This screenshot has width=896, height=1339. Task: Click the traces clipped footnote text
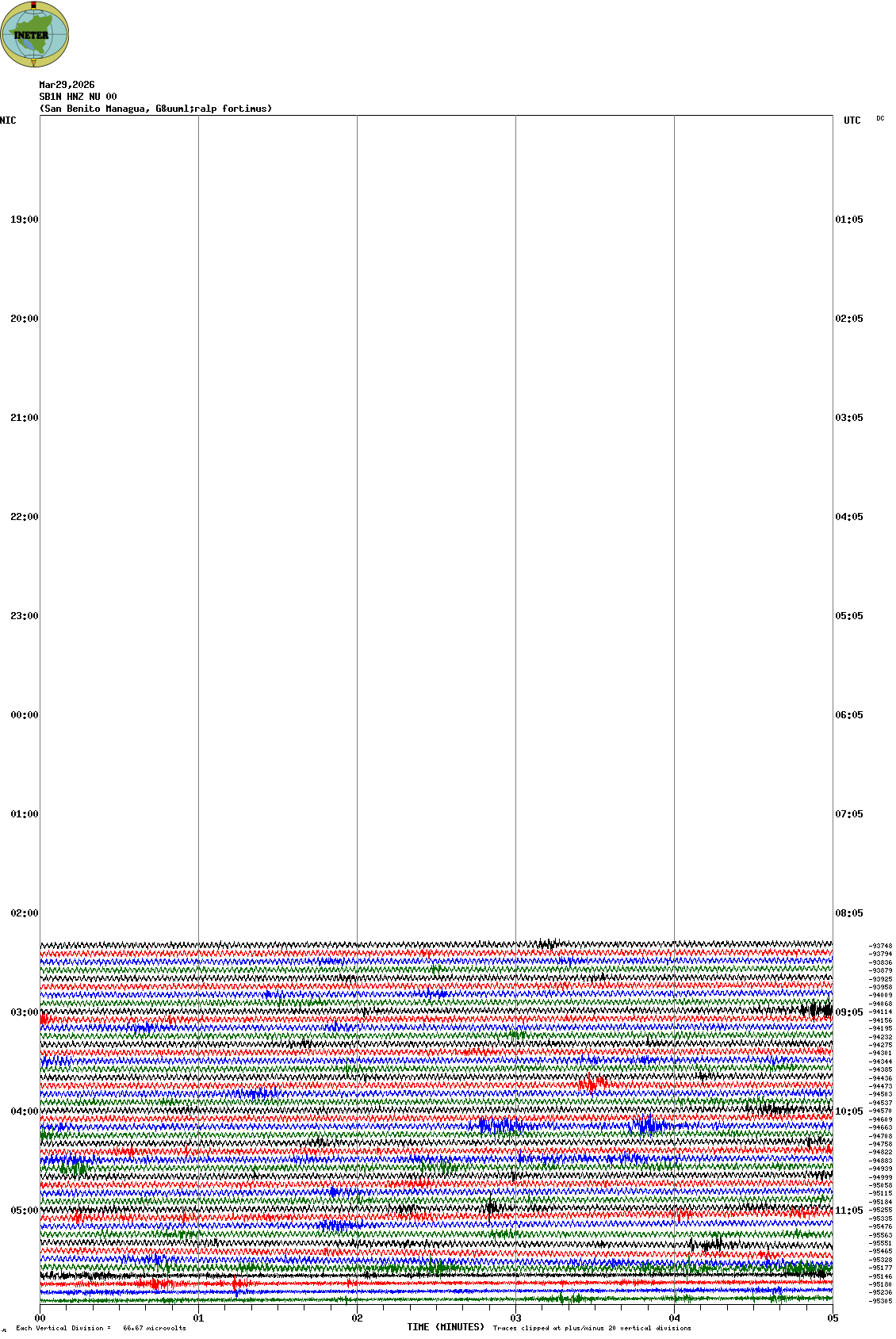coord(592,1328)
